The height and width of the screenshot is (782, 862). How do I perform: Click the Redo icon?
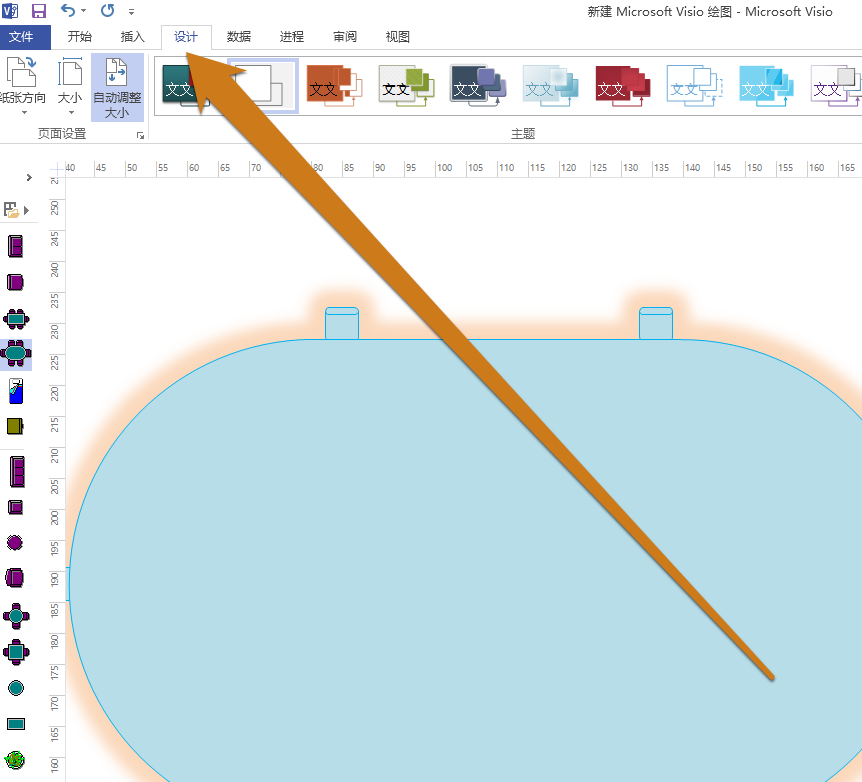pos(108,11)
